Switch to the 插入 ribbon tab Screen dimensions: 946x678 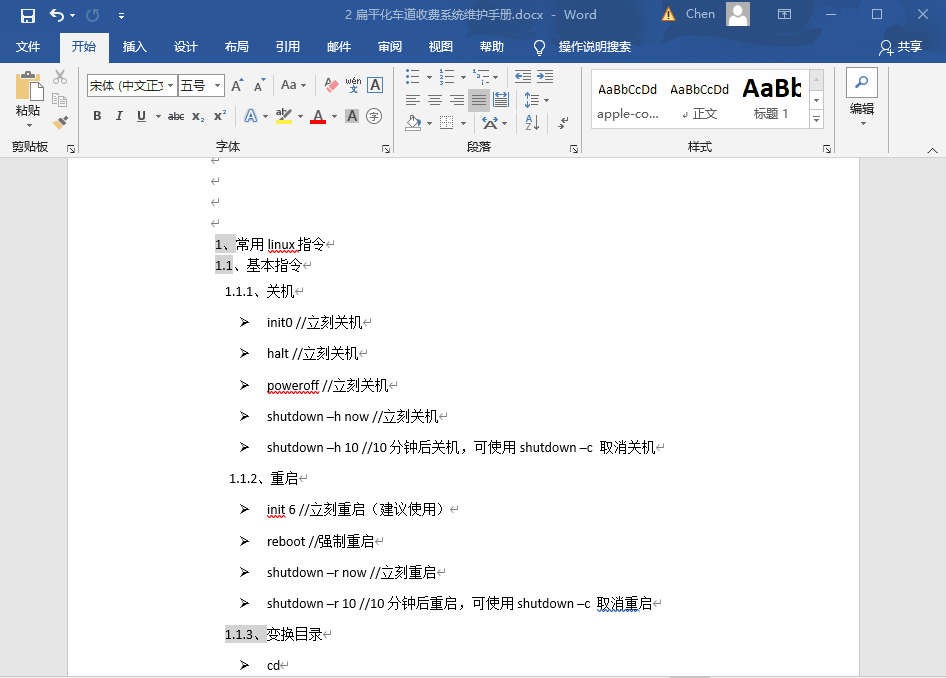tap(135, 46)
